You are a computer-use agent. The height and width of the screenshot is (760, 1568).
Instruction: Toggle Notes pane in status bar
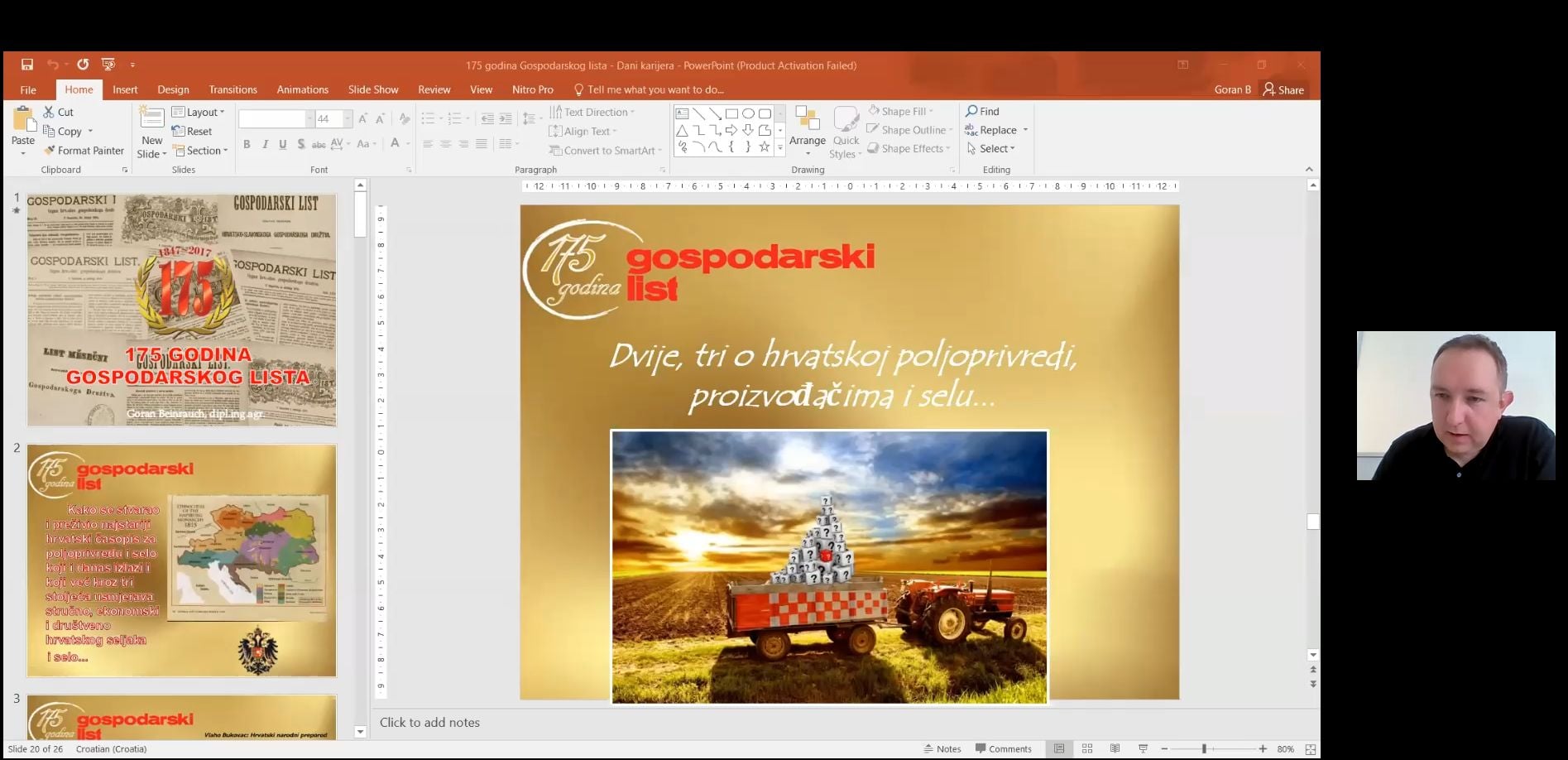pos(942,748)
